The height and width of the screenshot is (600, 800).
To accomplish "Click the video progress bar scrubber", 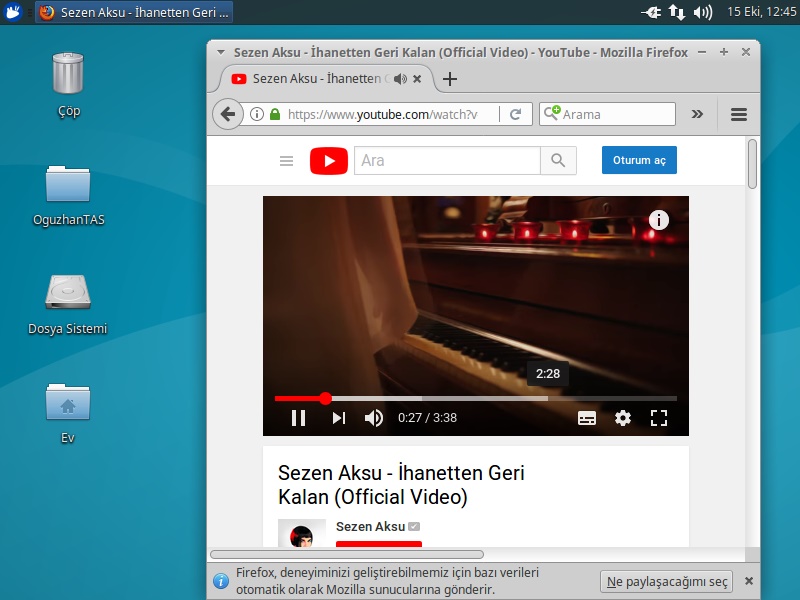I will 326,398.
